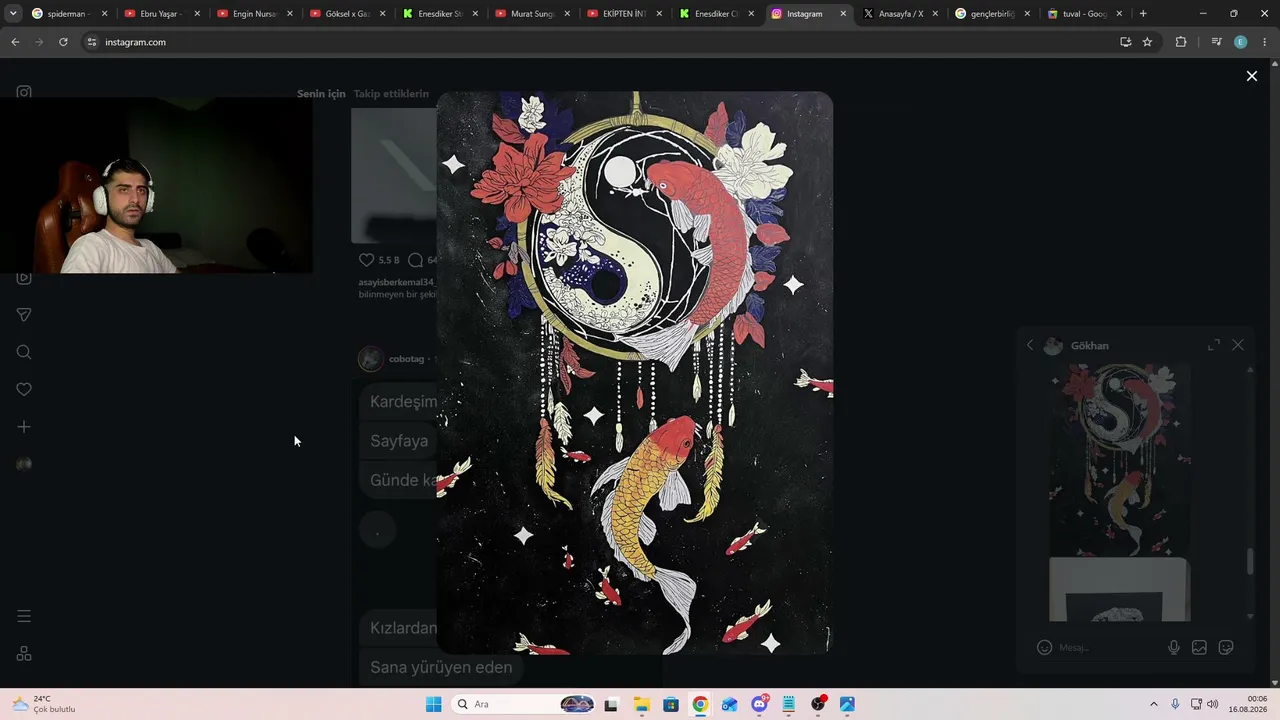Image resolution: width=1280 pixels, height=720 pixels.
Task: Open sticker picker in chat message bar
Action: [1226, 647]
